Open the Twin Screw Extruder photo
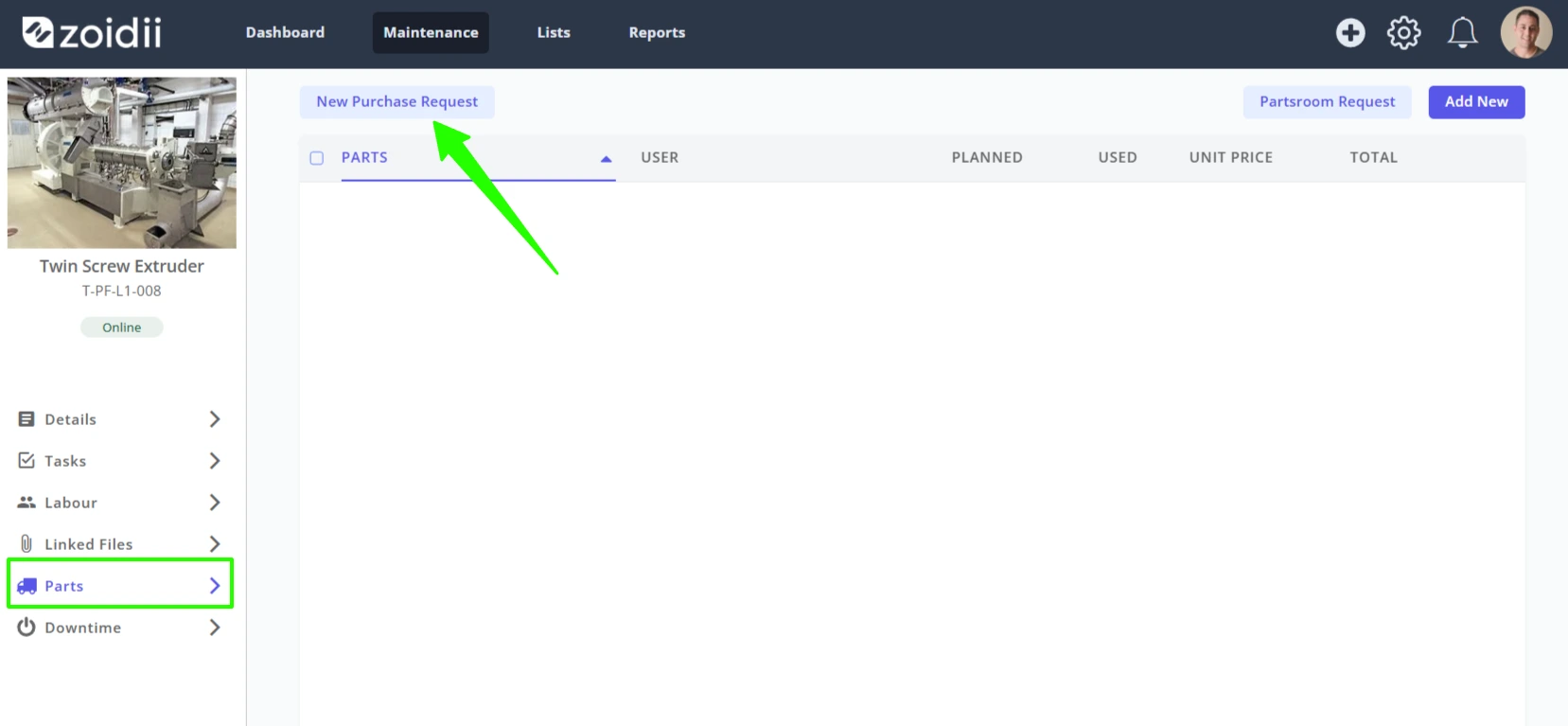 [x=122, y=163]
